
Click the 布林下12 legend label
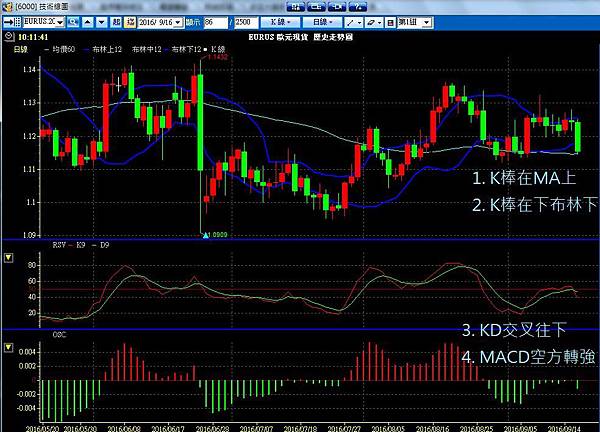coord(186,49)
